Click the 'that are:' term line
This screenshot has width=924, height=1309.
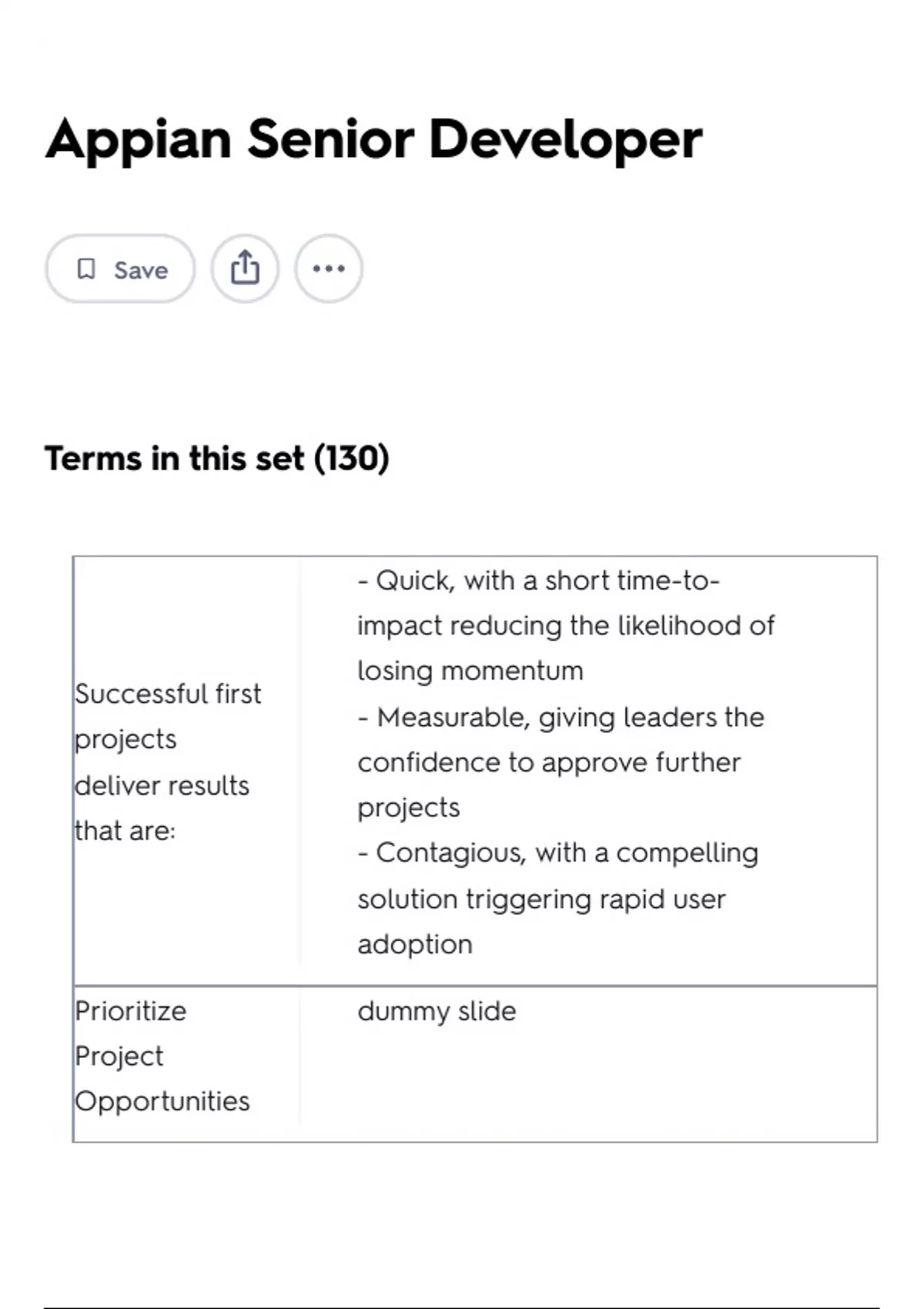tap(125, 831)
